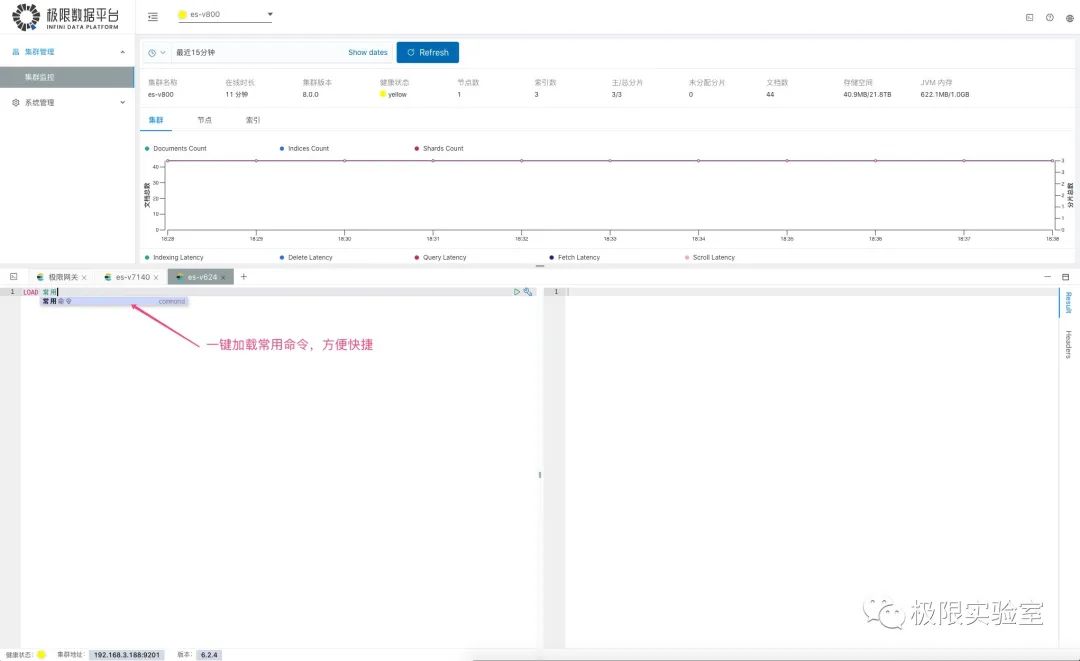Image resolution: width=1080 pixels, height=661 pixels.
Task: Click the vertical divider between editor and result
Action: click(x=540, y=474)
